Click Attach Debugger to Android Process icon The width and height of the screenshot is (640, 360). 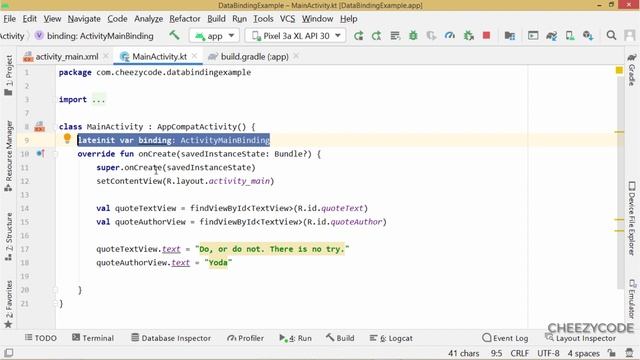[469, 36]
